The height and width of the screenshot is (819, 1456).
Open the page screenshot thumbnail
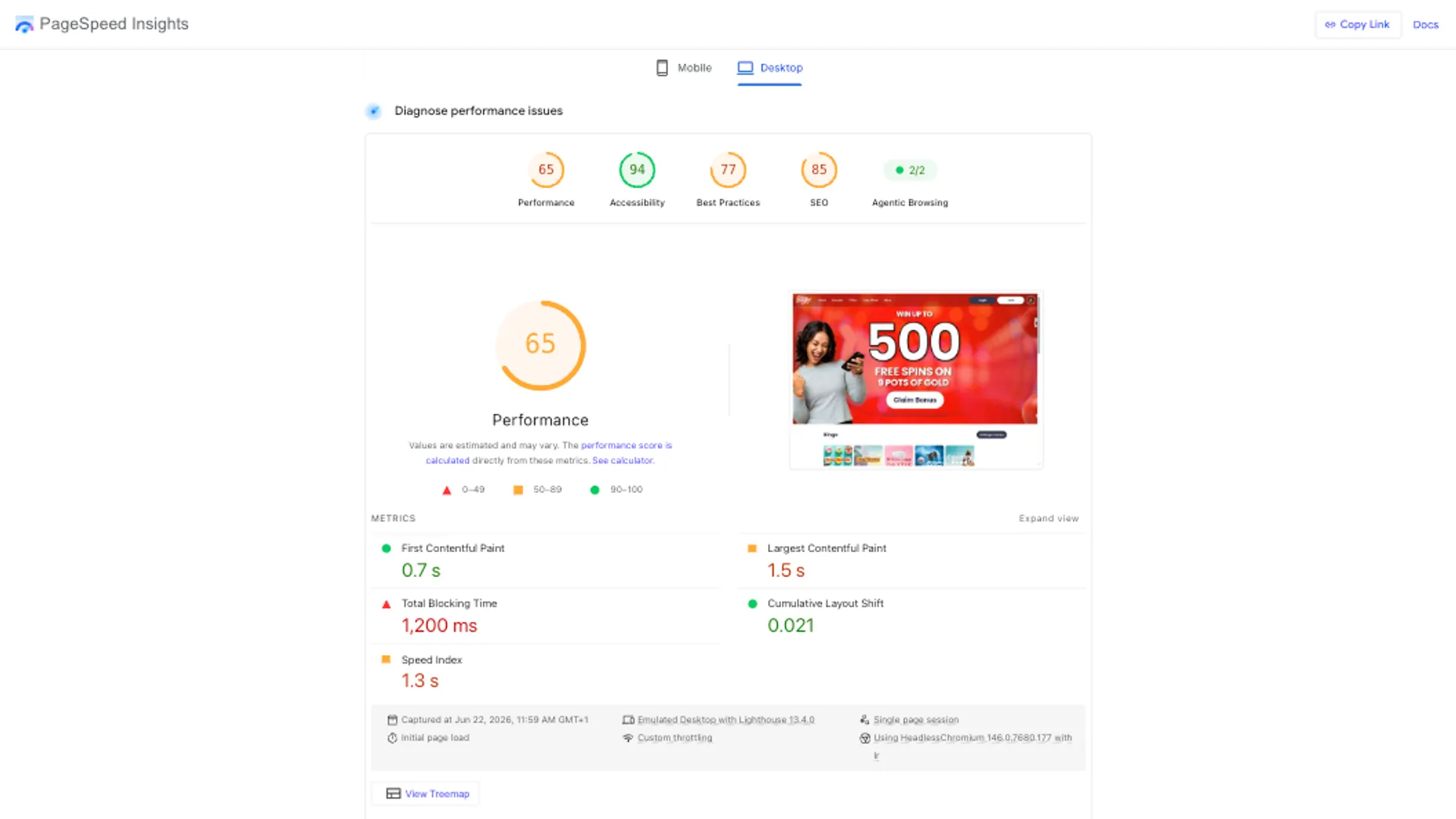coord(916,380)
